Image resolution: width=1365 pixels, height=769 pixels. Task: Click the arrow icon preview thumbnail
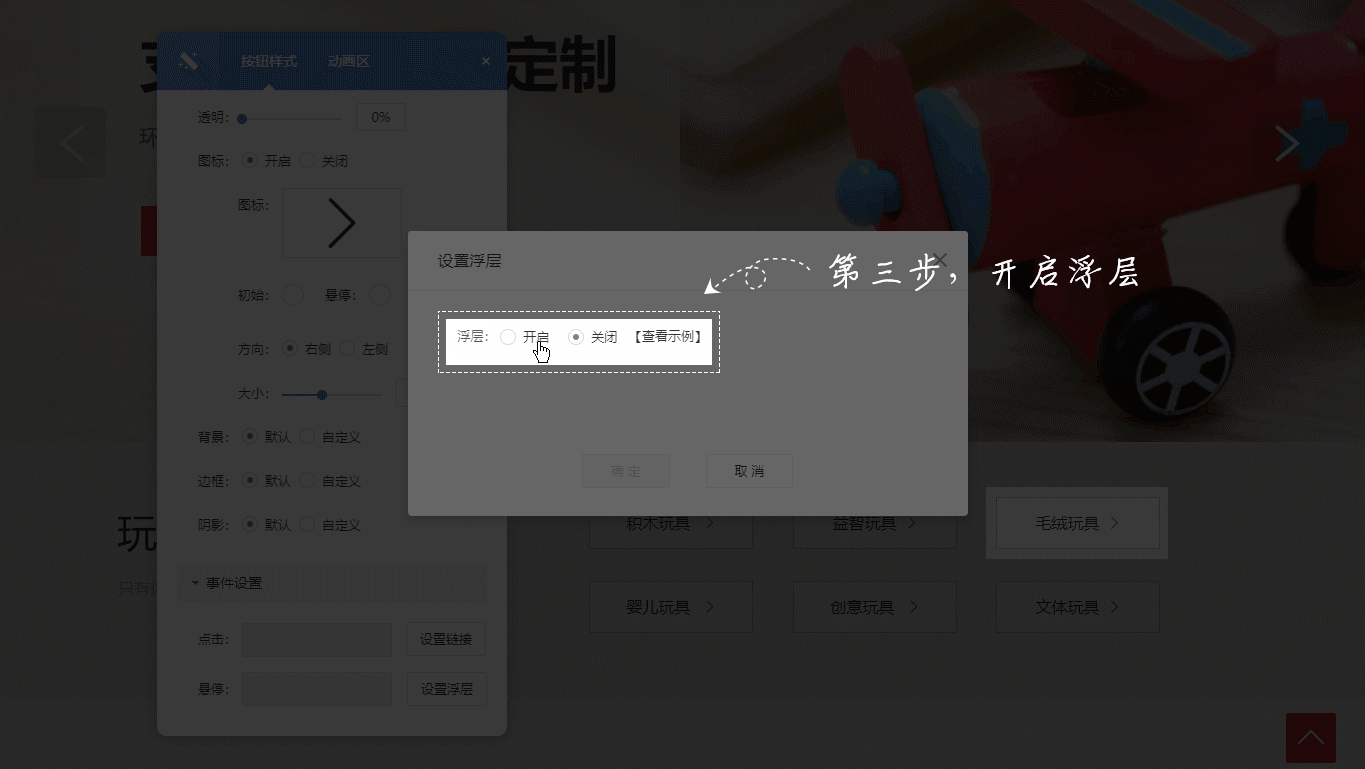[341, 223]
